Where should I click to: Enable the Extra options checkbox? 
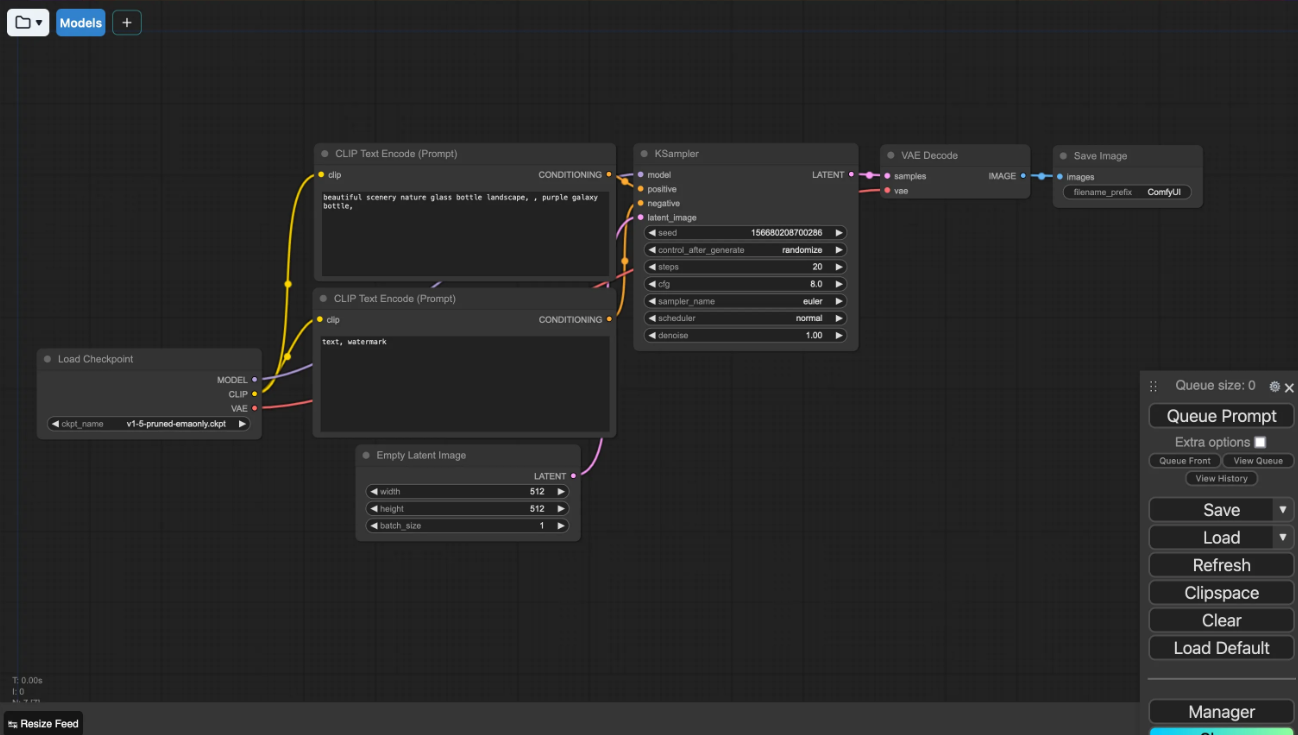pos(1260,442)
